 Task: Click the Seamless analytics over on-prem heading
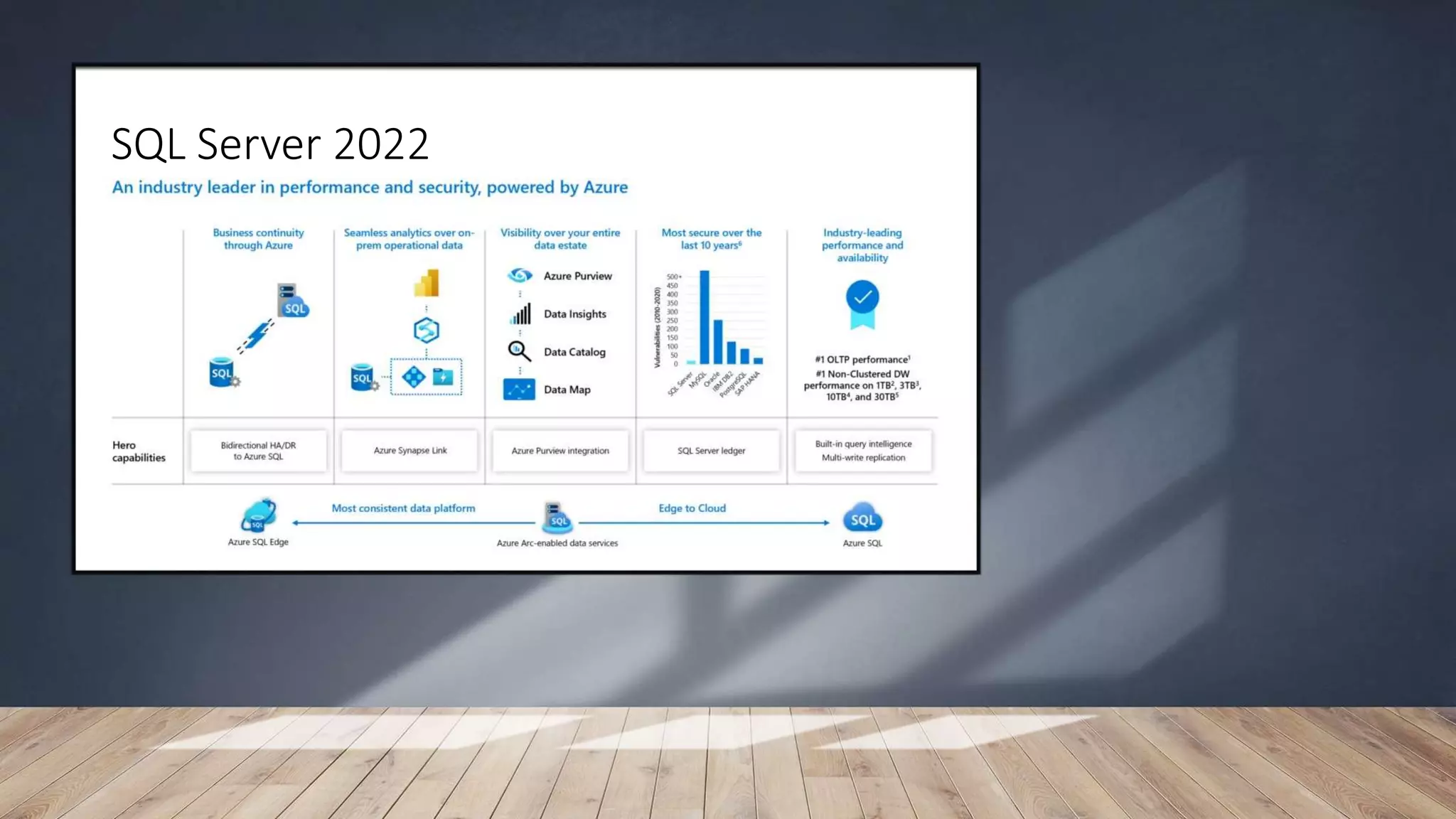tap(409, 239)
